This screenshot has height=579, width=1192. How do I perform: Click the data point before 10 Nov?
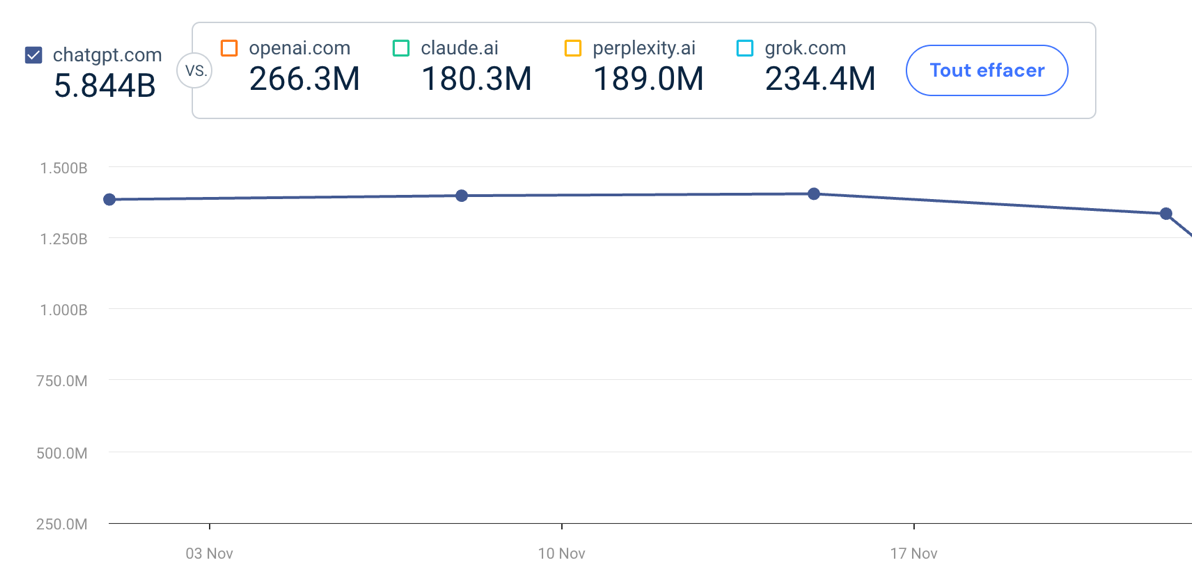pyautogui.click(x=462, y=196)
